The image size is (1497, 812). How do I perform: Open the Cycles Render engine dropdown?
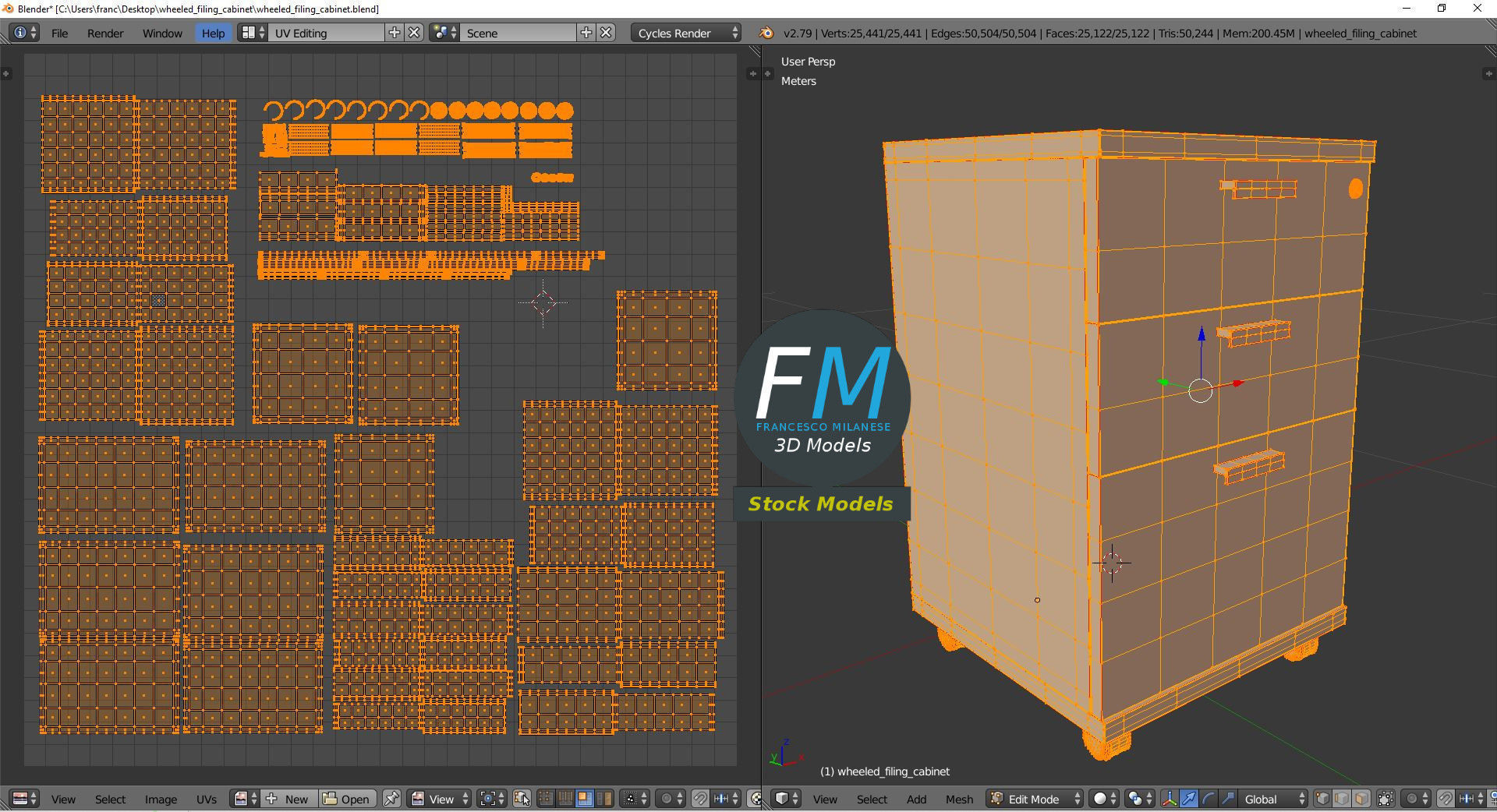pos(686,33)
